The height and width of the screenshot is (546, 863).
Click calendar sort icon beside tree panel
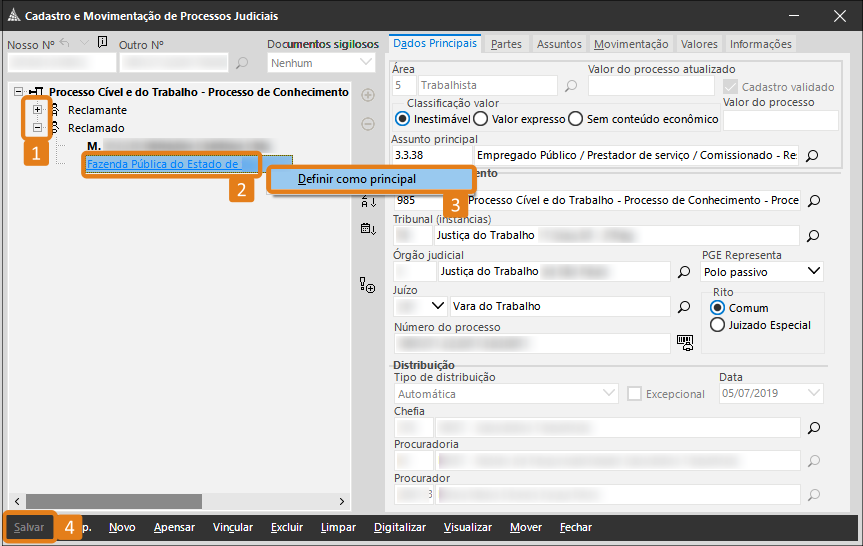(367, 229)
